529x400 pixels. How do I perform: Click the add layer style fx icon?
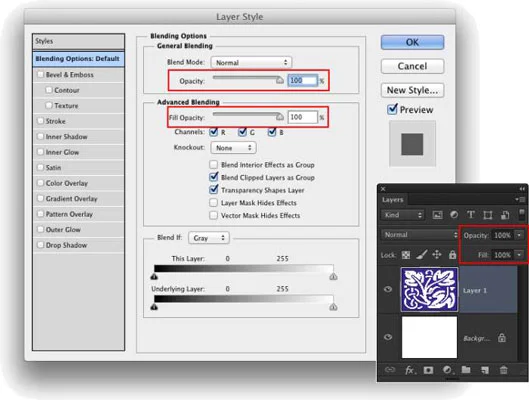[x=409, y=370]
